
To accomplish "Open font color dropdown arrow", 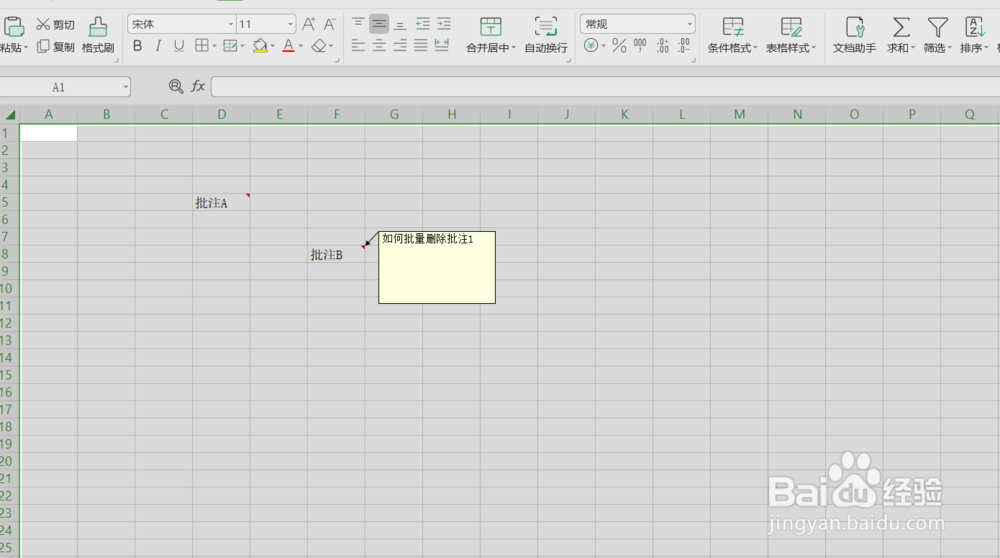I will coord(301,46).
